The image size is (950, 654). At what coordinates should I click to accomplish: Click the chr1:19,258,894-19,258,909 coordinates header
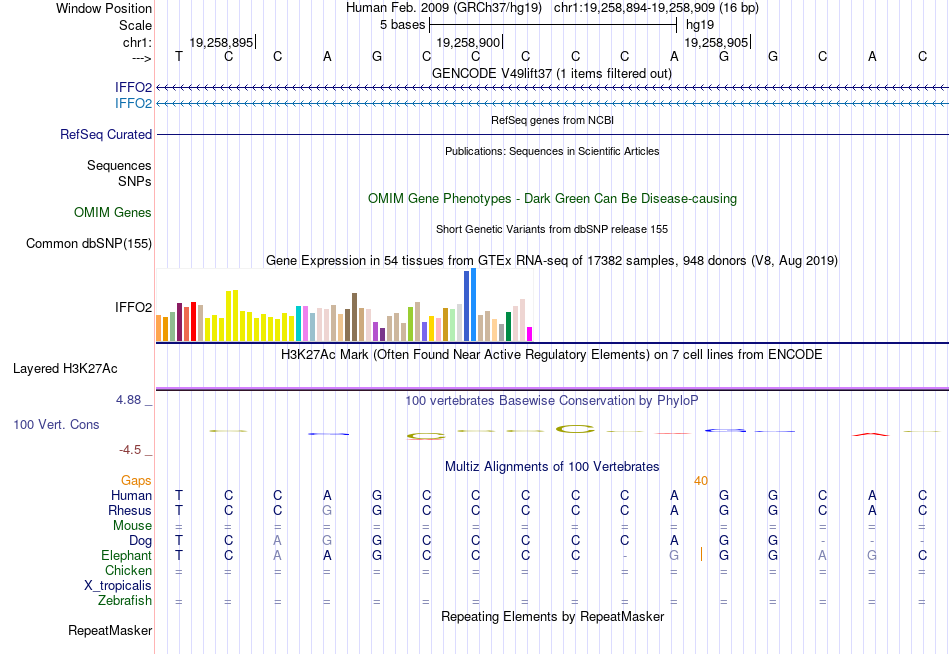point(656,8)
